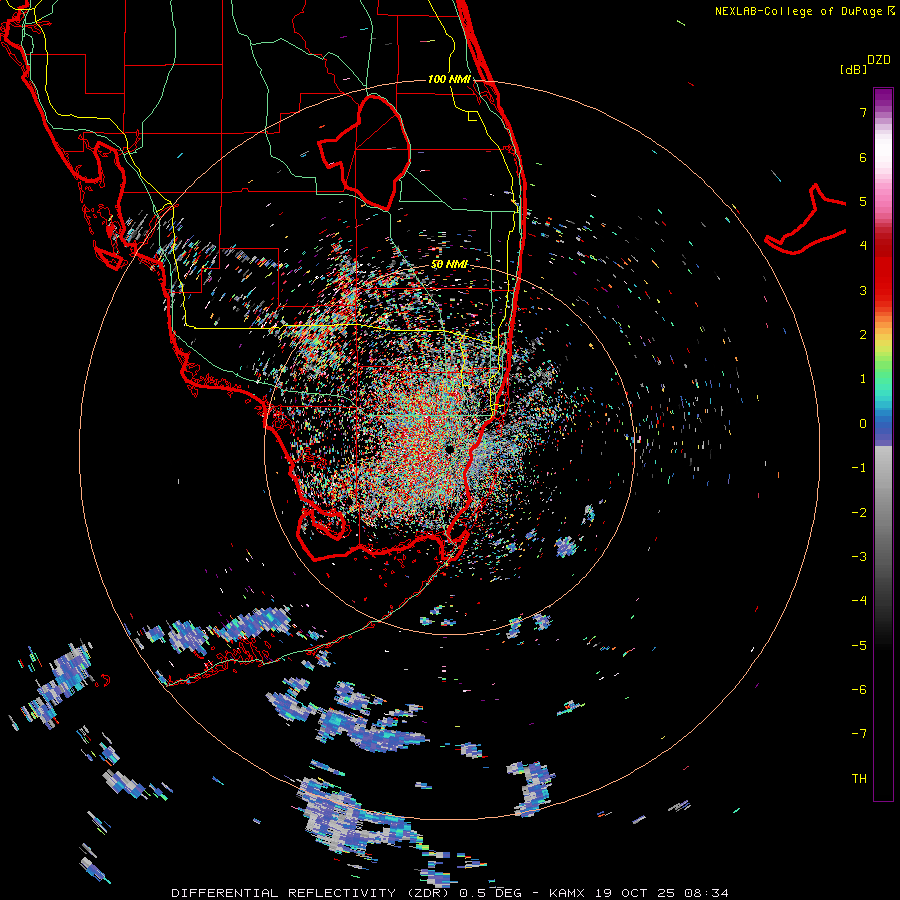Click the 6 value on the color scale
Screen dimensions: 900x900
863,157
